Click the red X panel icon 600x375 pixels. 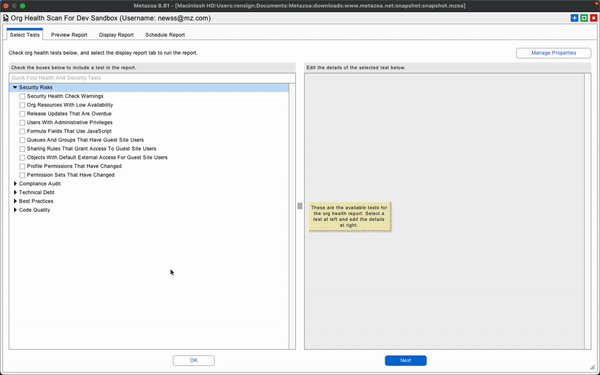pyautogui.click(x=593, y=18)
